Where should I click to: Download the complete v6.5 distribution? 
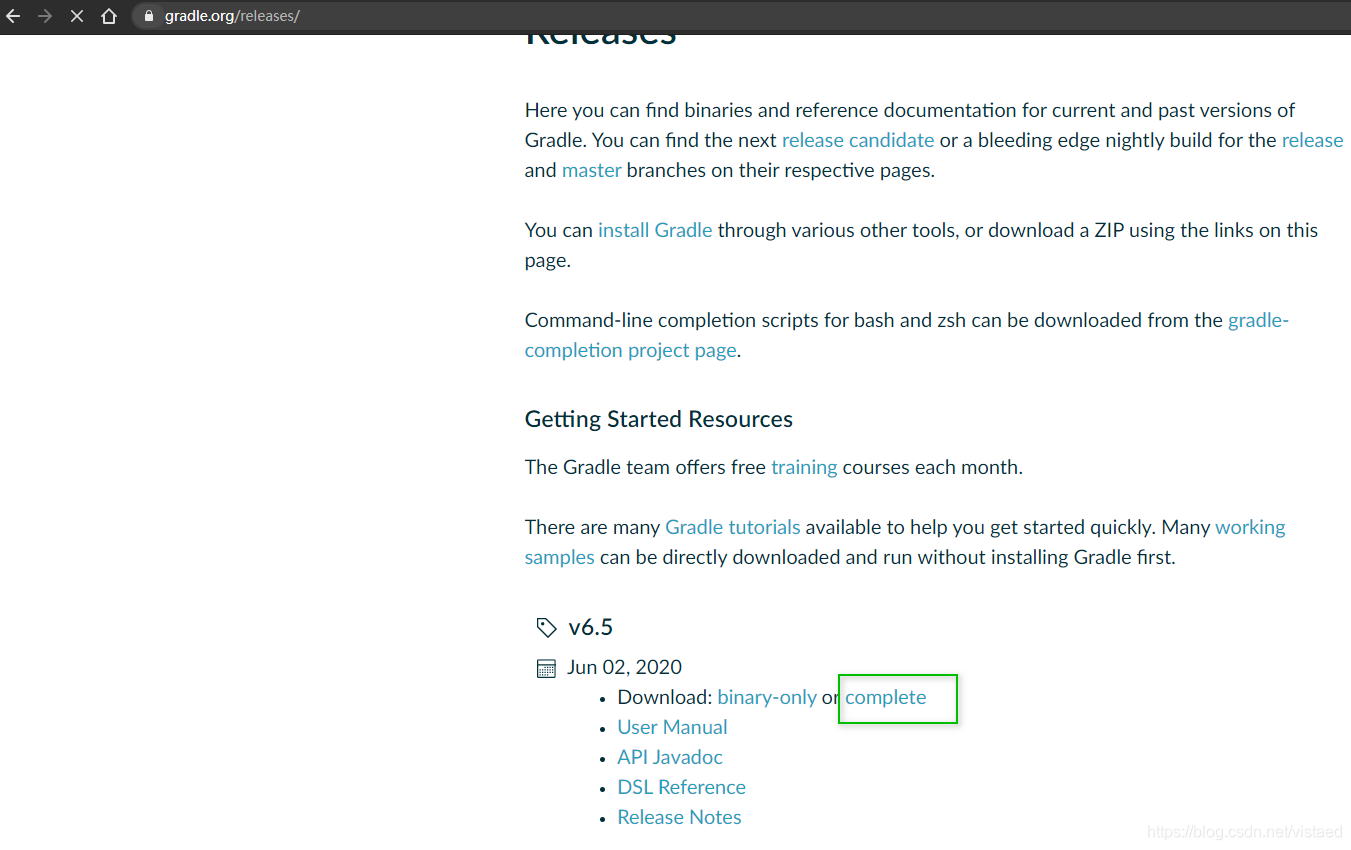(x=886, y=697)
